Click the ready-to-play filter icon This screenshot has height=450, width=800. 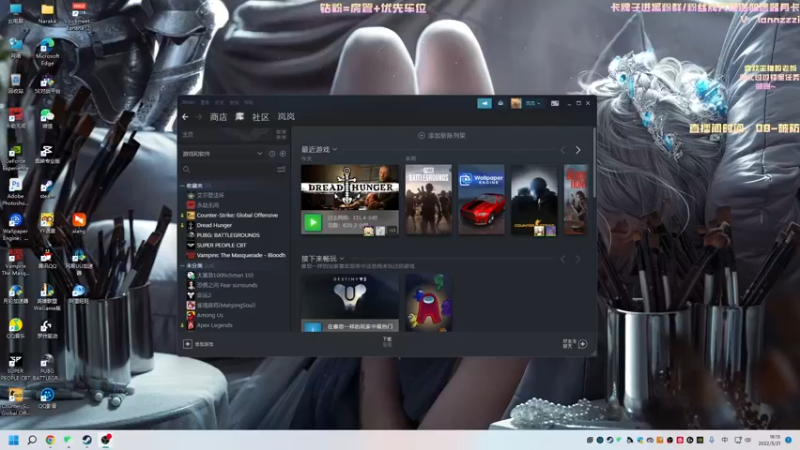click(283, 154)
